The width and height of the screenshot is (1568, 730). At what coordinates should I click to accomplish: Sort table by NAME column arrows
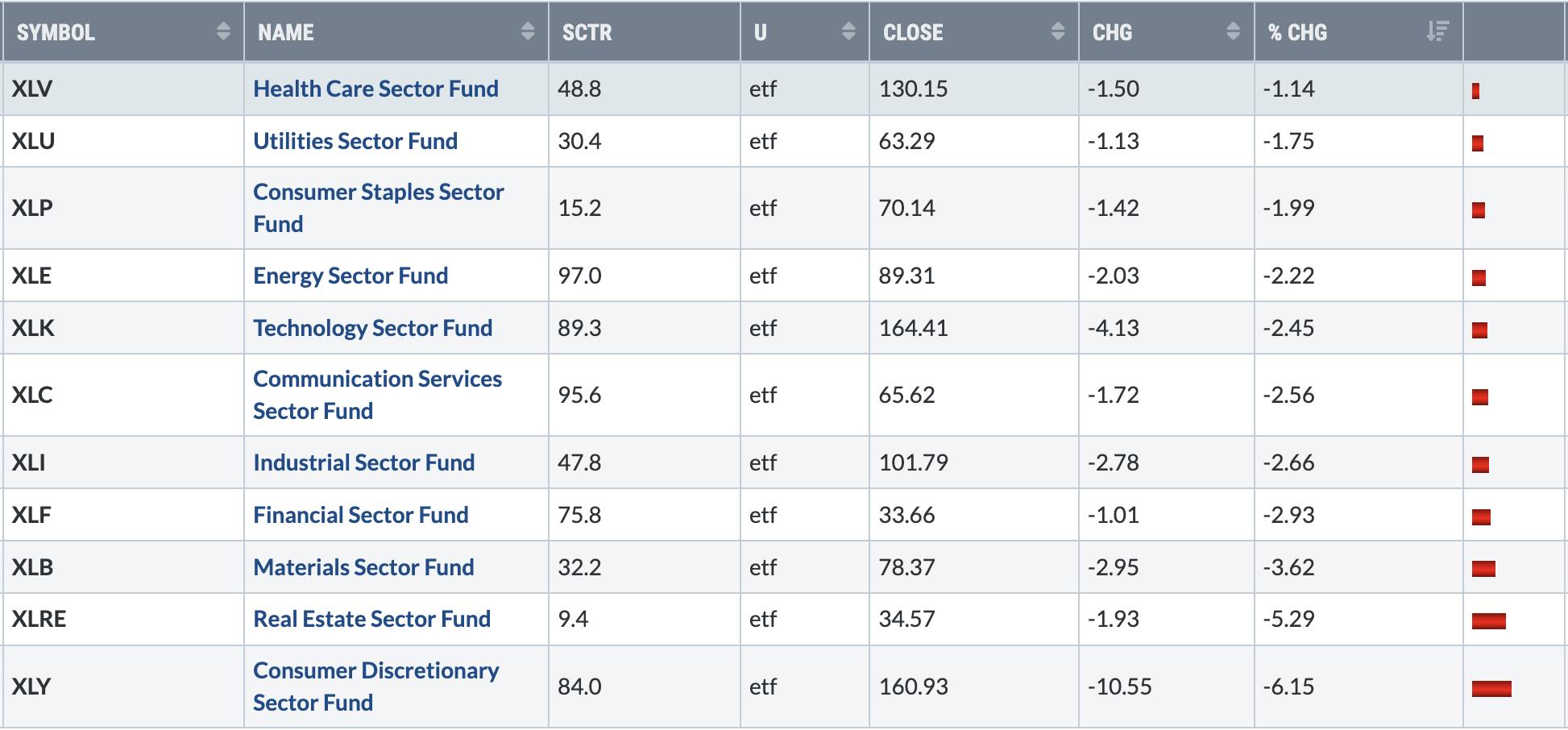pos(528,31)
